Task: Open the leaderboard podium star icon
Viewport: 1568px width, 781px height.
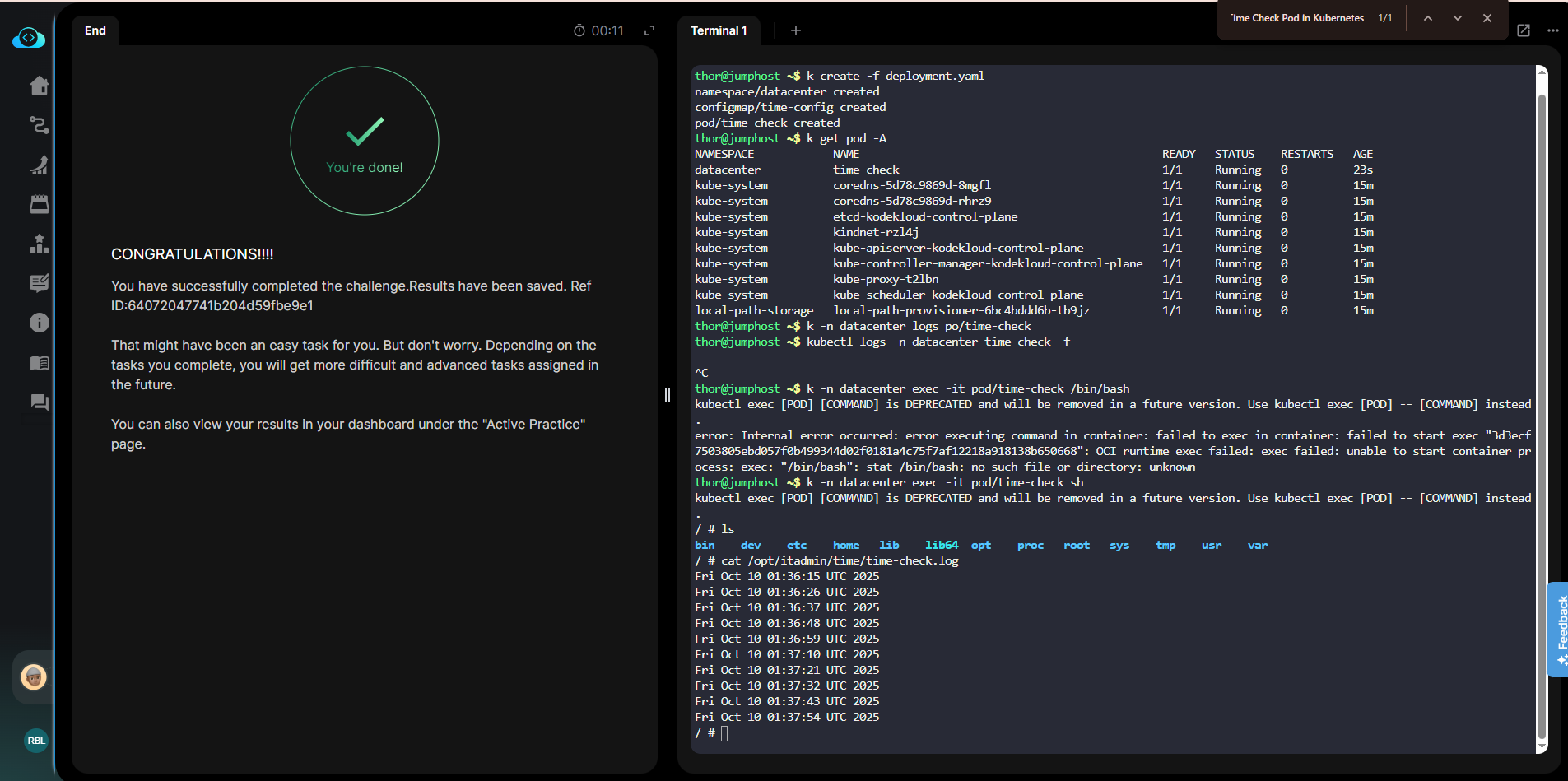Action: 39,244
